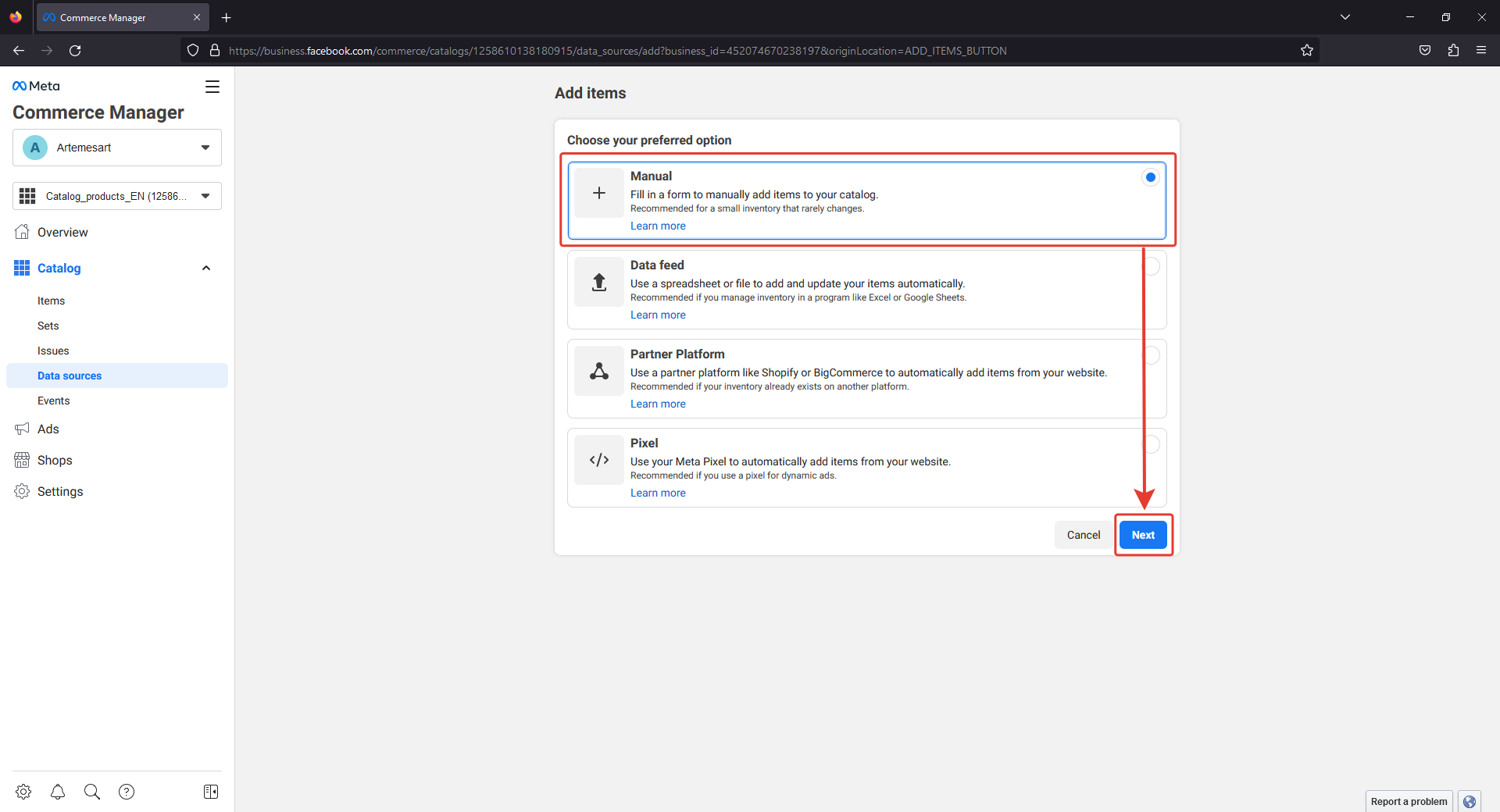The width and height of the screenshot is (1500, 812).
Task: Open Learn more under Partner Platform
Action: 658,404
